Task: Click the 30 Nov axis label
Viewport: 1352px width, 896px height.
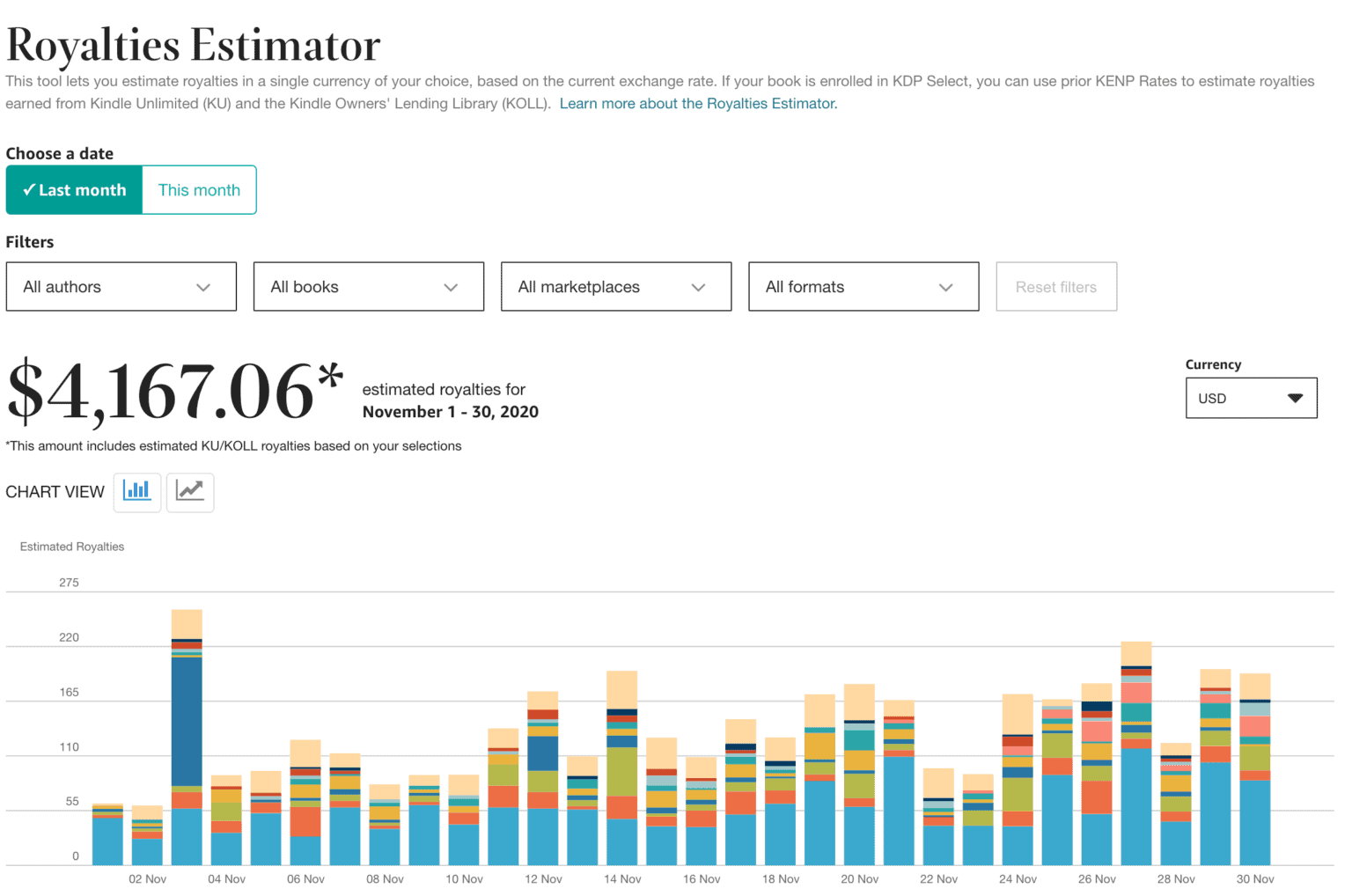Action: (1255, 879)
